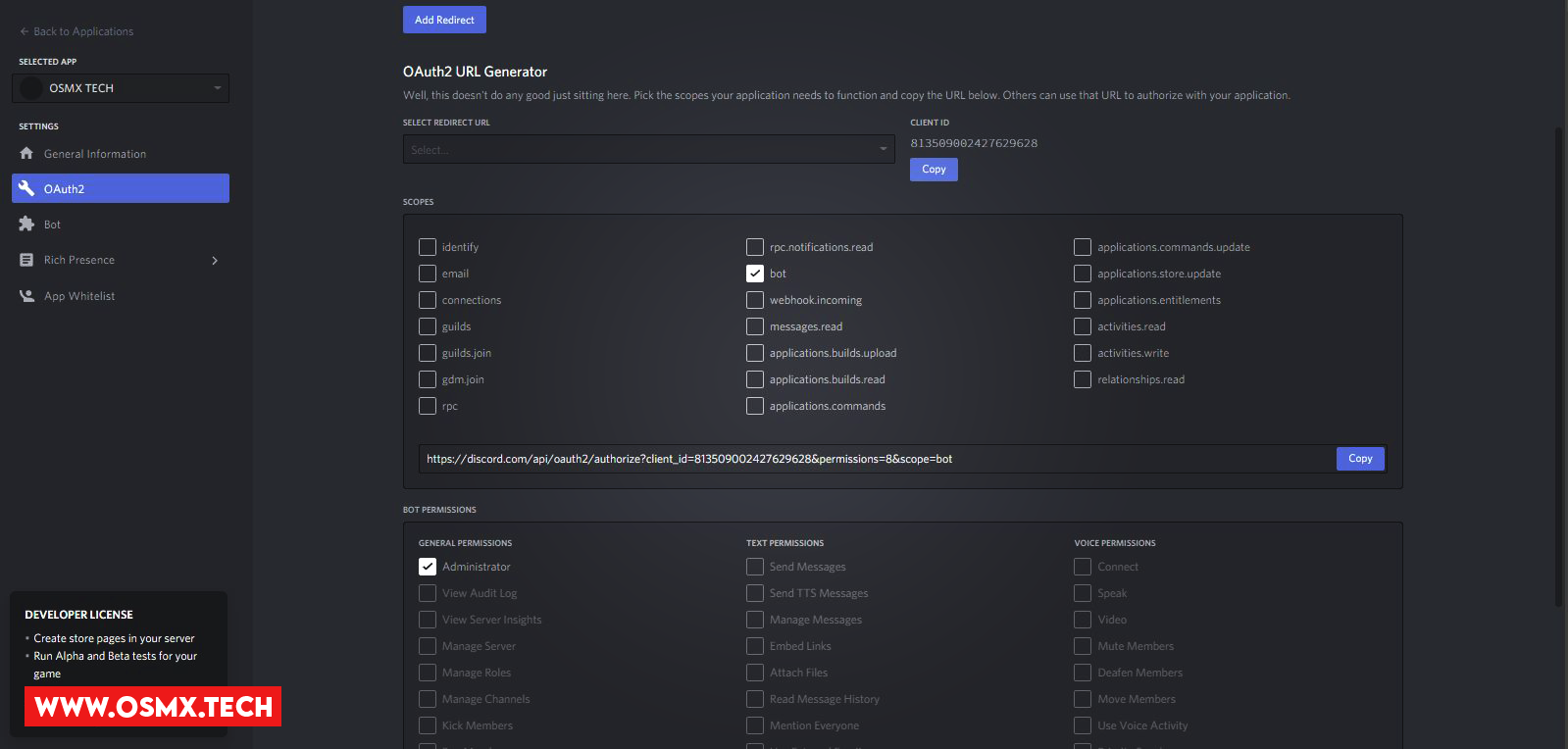Enable the connections scope
The width and height of the screenshot is (1568, 749).
(428, 300)
